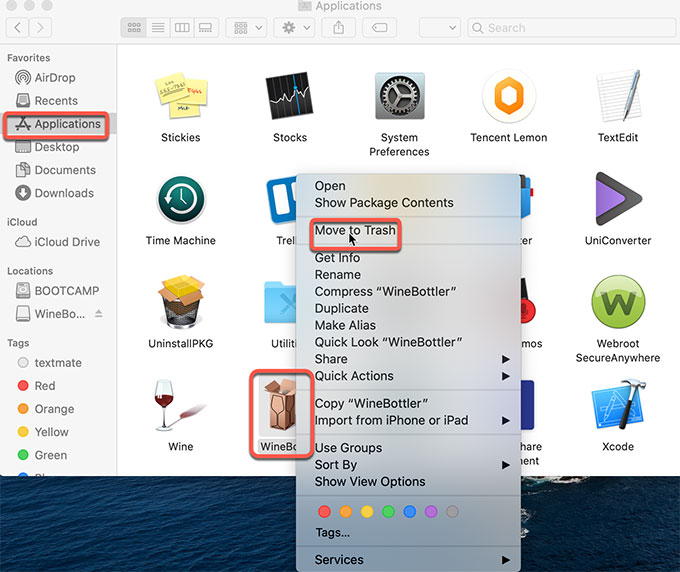This screenshot has height=572, width=680.
Task: Open Documents in sidebar
Action: pos(58,170)
